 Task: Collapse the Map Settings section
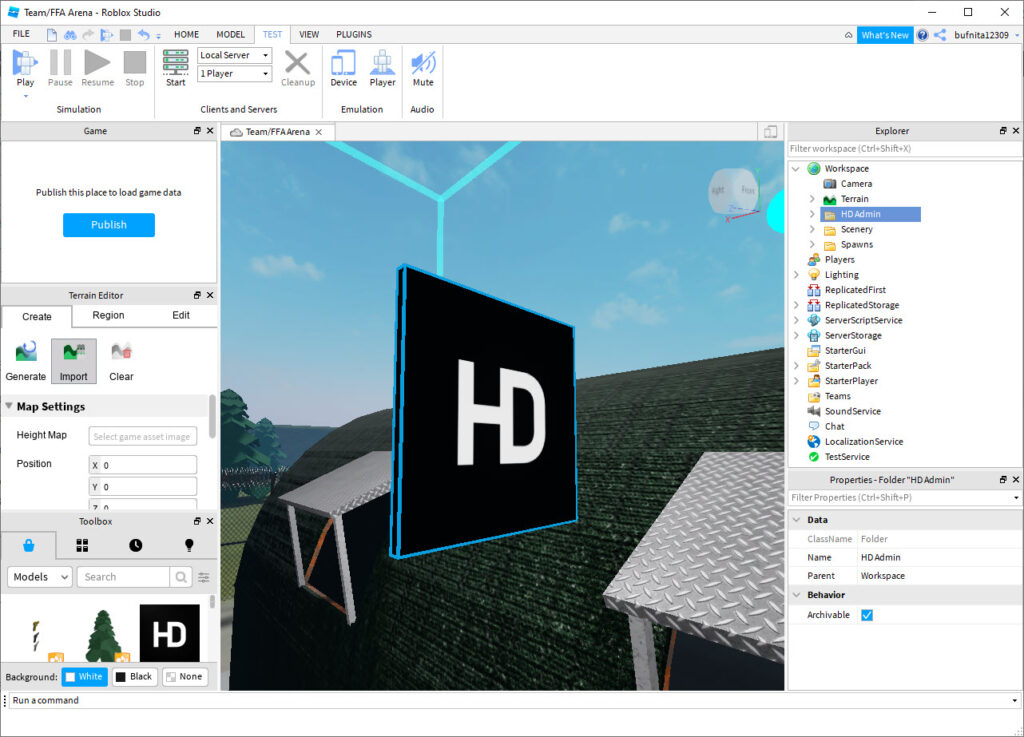[x=9, y=406]
